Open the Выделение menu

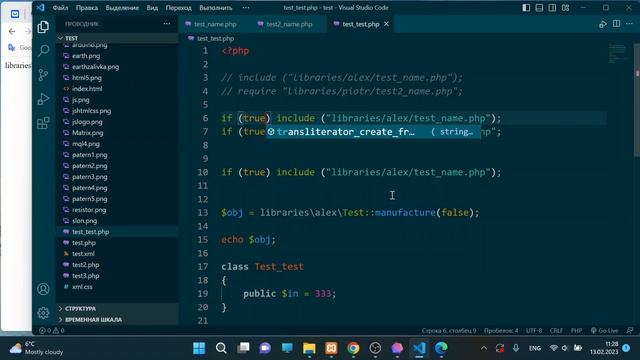tap(122, 8)
